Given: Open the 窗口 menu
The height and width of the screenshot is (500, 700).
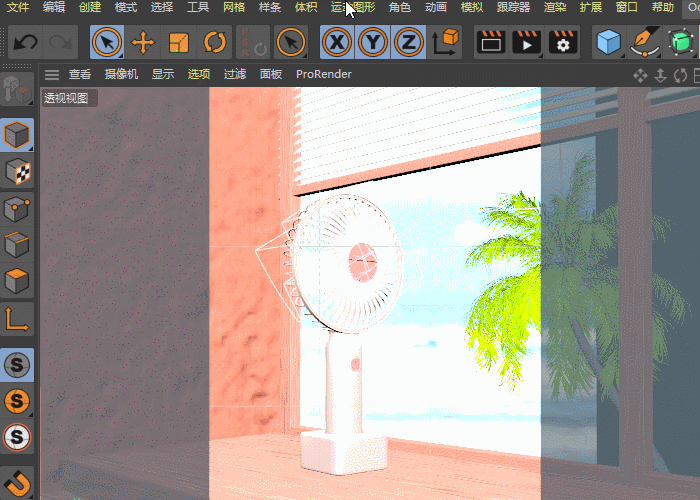Looking at the screenshot, I should [627, 7].
